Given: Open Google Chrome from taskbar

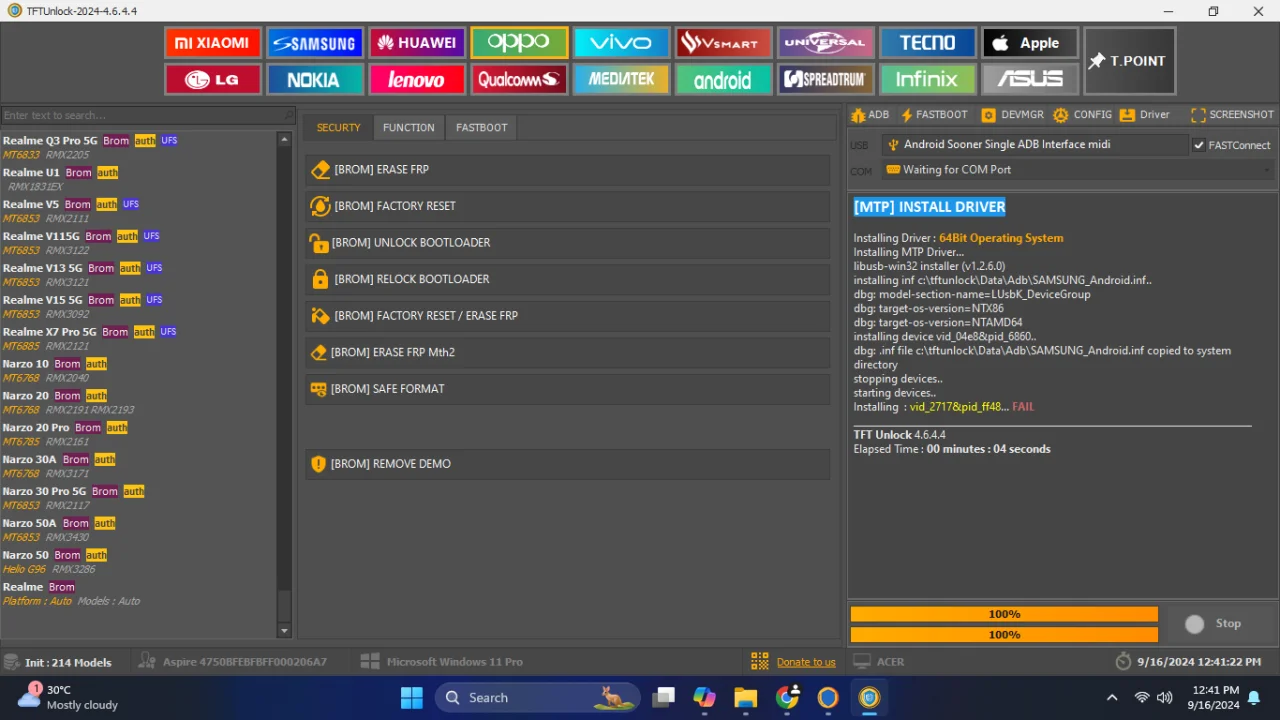Looking at the screenshot, I should [787, 697].
